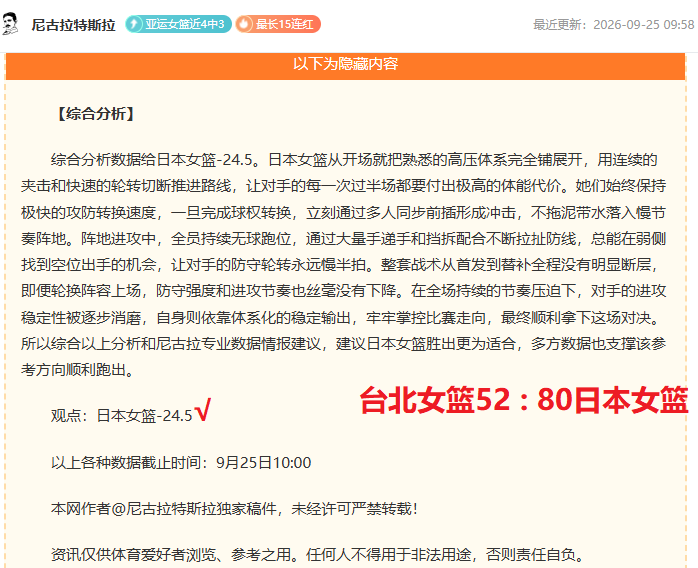Click the @尼古拉特斯拉独家稿件 copyright notice

(x=235, y=508)
